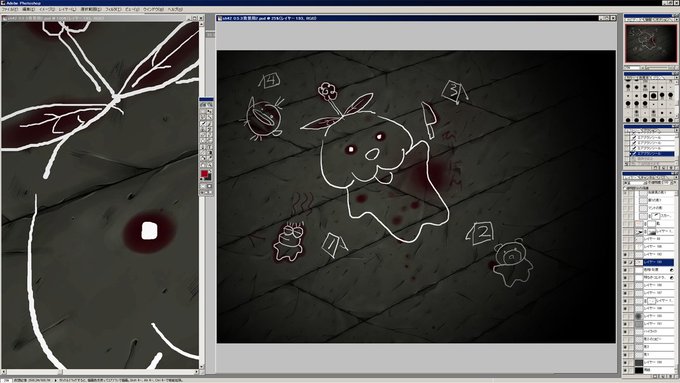
Task: Select the Pen tool
Action: (x=203, y=147)
